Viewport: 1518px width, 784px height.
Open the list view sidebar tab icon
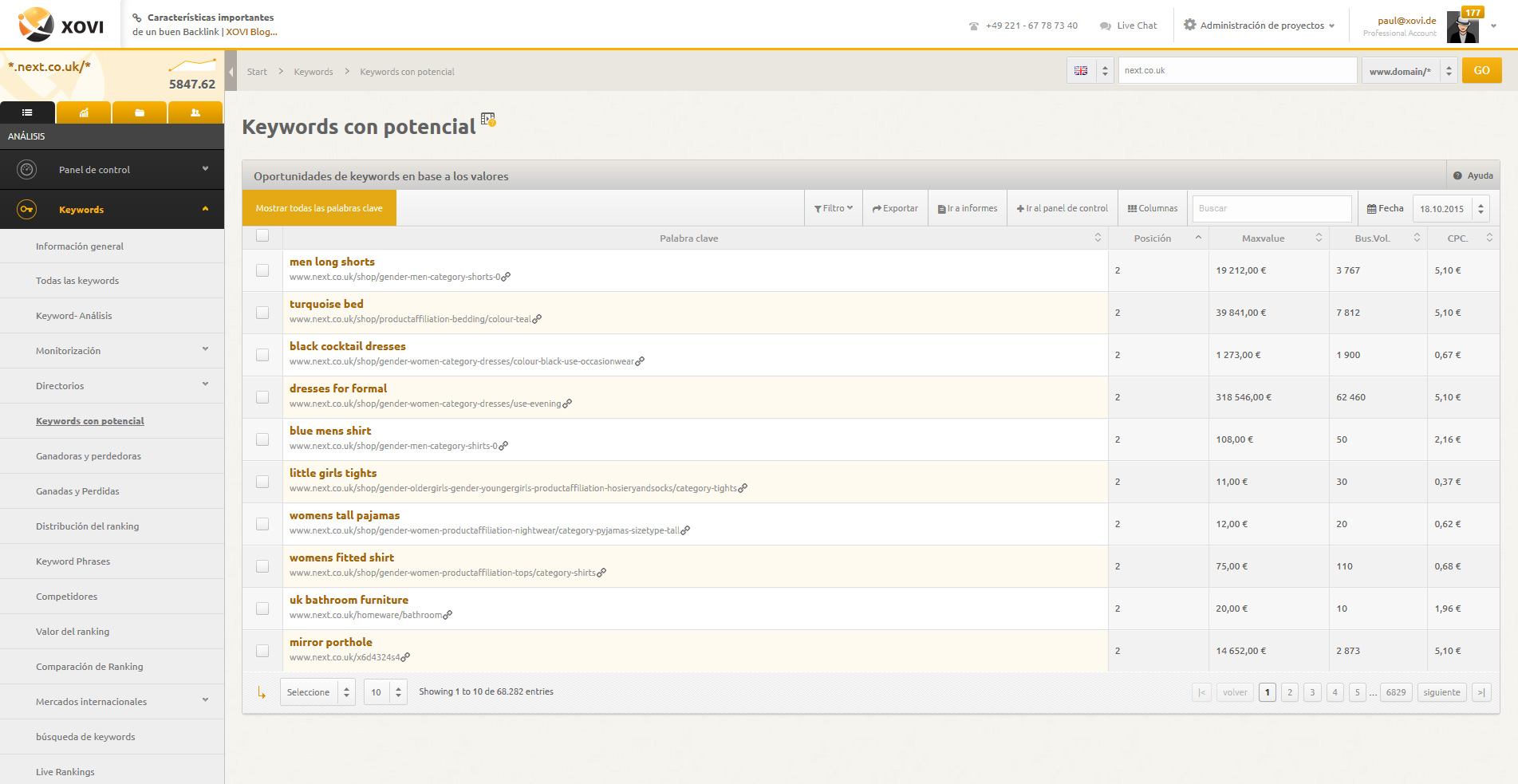(x=27, y=112)
